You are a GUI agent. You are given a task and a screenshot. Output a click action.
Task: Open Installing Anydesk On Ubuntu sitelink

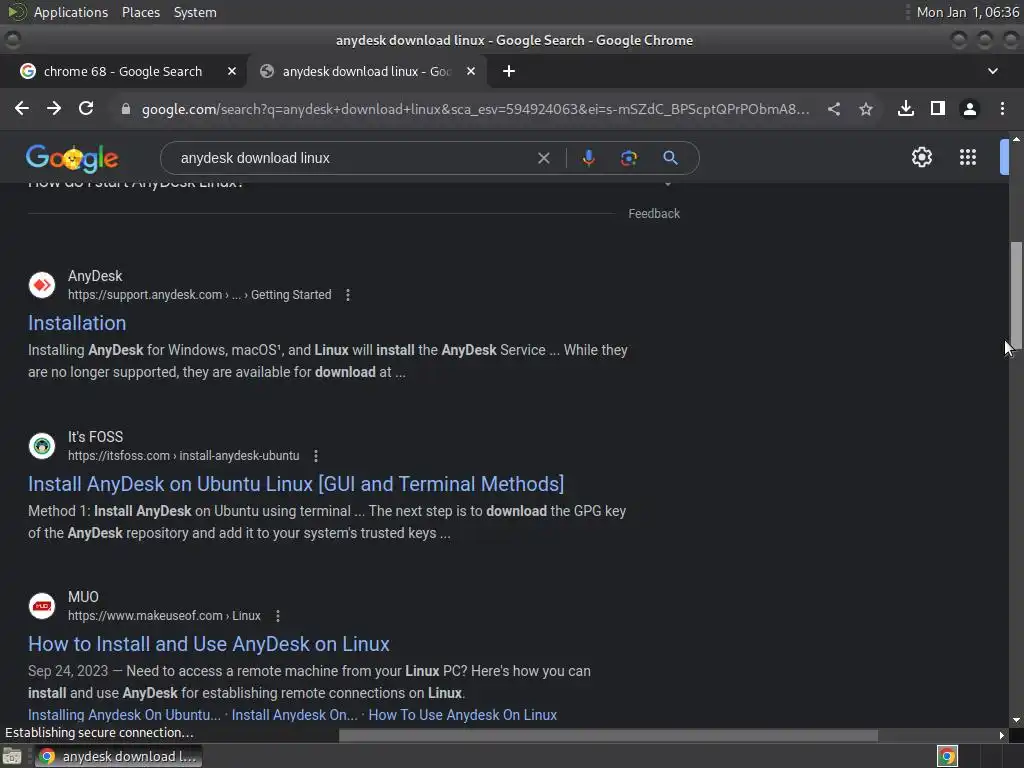point(124,715)
